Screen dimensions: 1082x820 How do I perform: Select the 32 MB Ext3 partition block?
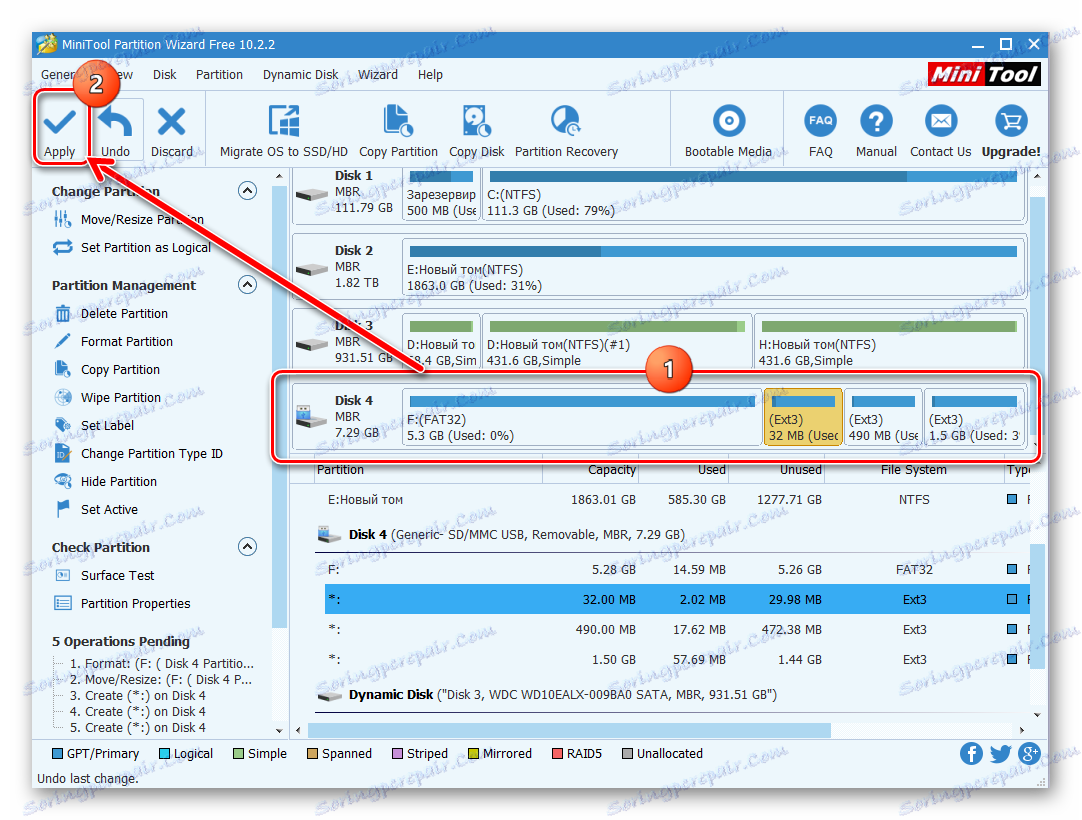coord(803,417)
